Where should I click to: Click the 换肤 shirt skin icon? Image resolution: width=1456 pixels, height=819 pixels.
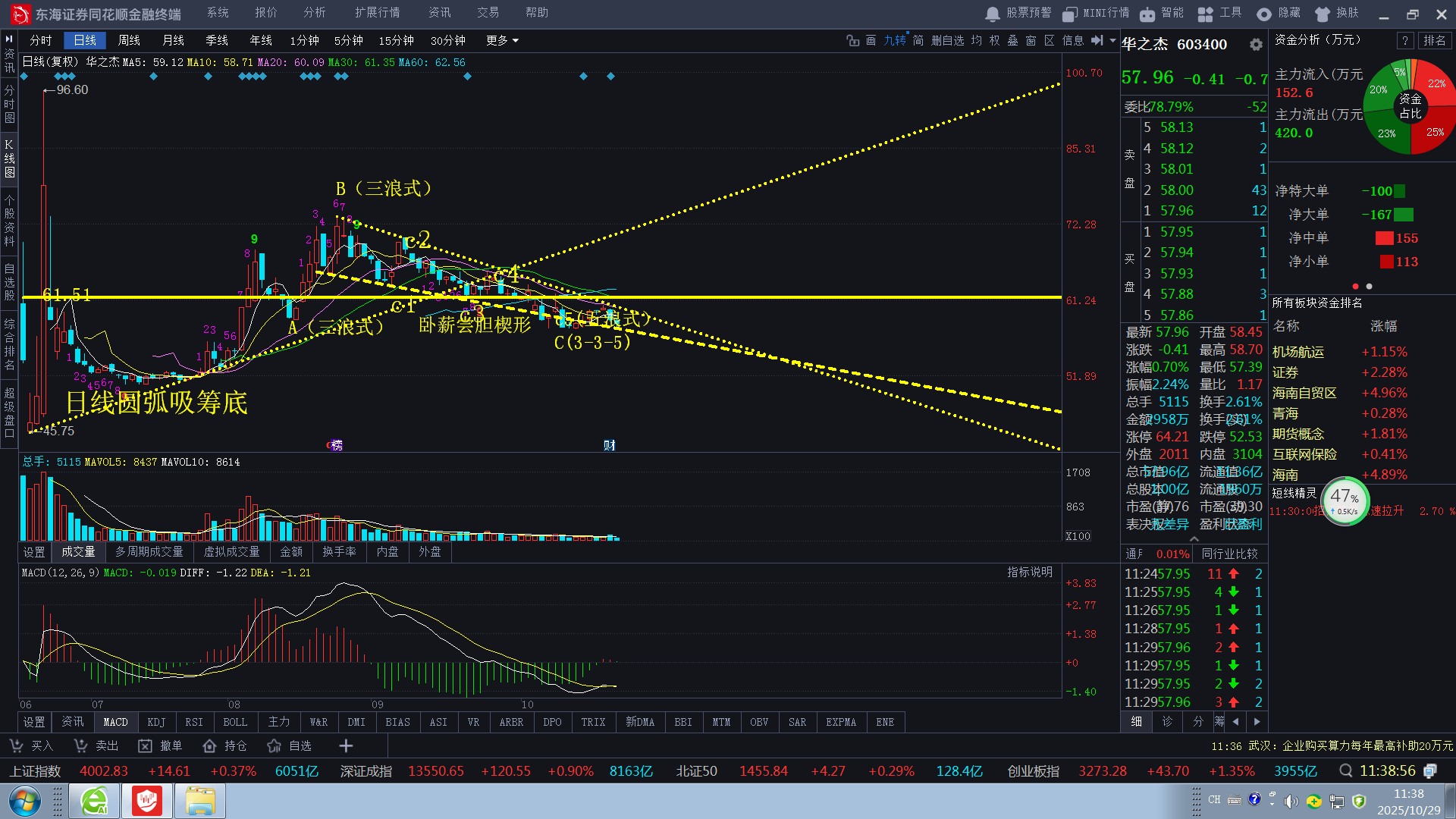click(x=1323, y=14)
